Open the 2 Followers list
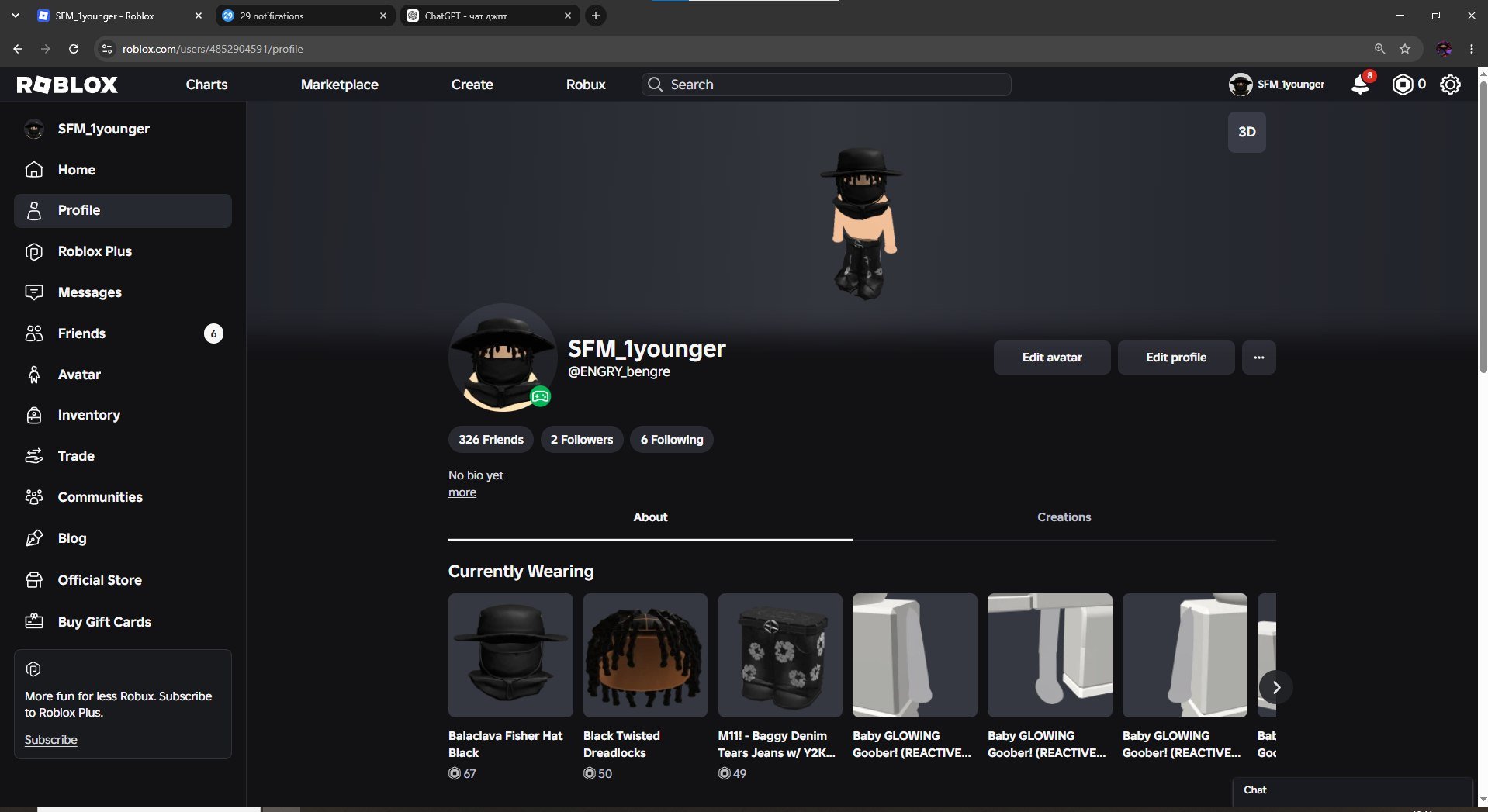This screenshot has height=812, width=1488. click(582, 440)
